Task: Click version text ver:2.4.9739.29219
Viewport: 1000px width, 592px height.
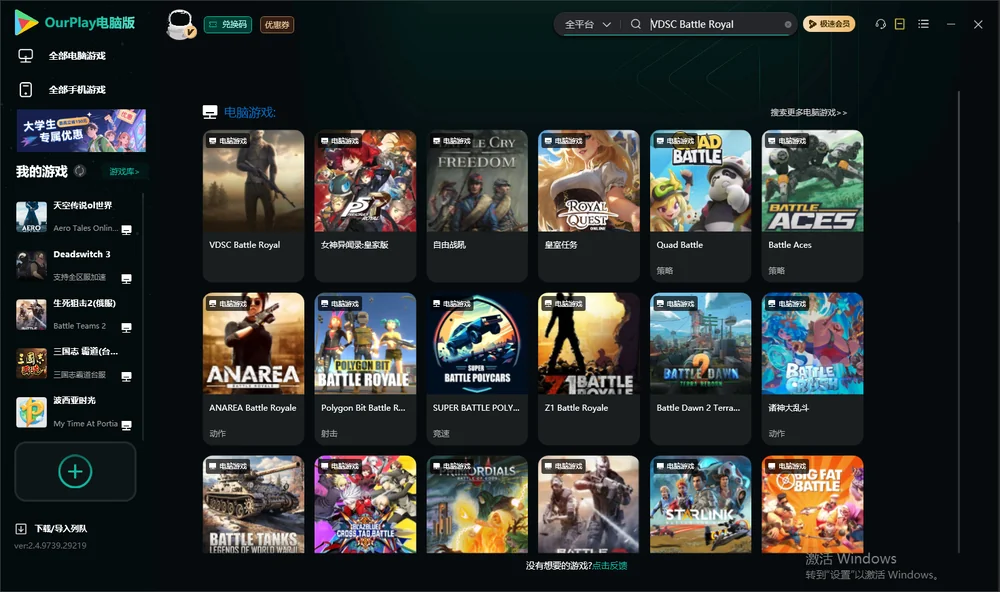Action: click(x=50, y=545)
